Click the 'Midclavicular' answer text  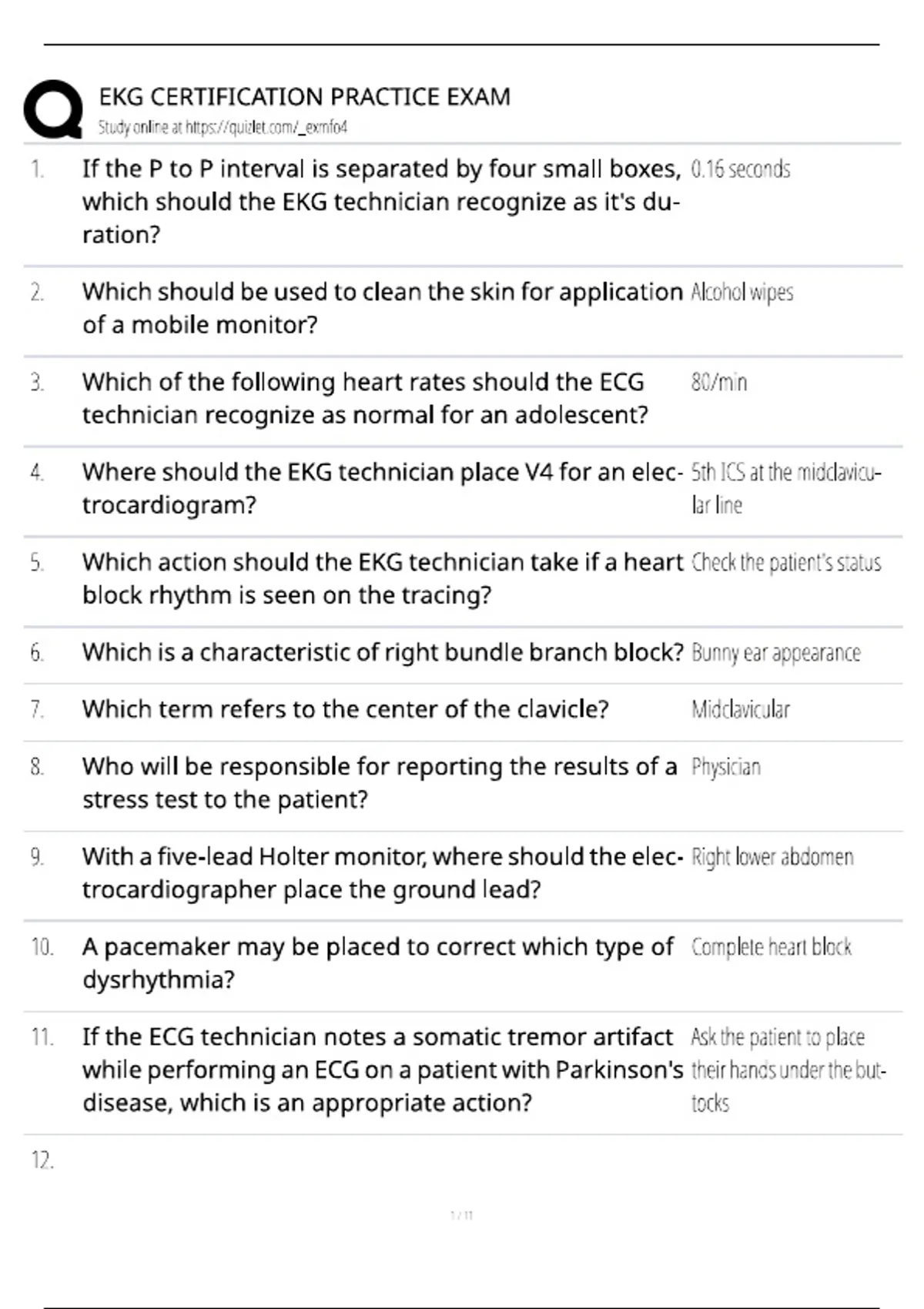[x=741, y=709]
